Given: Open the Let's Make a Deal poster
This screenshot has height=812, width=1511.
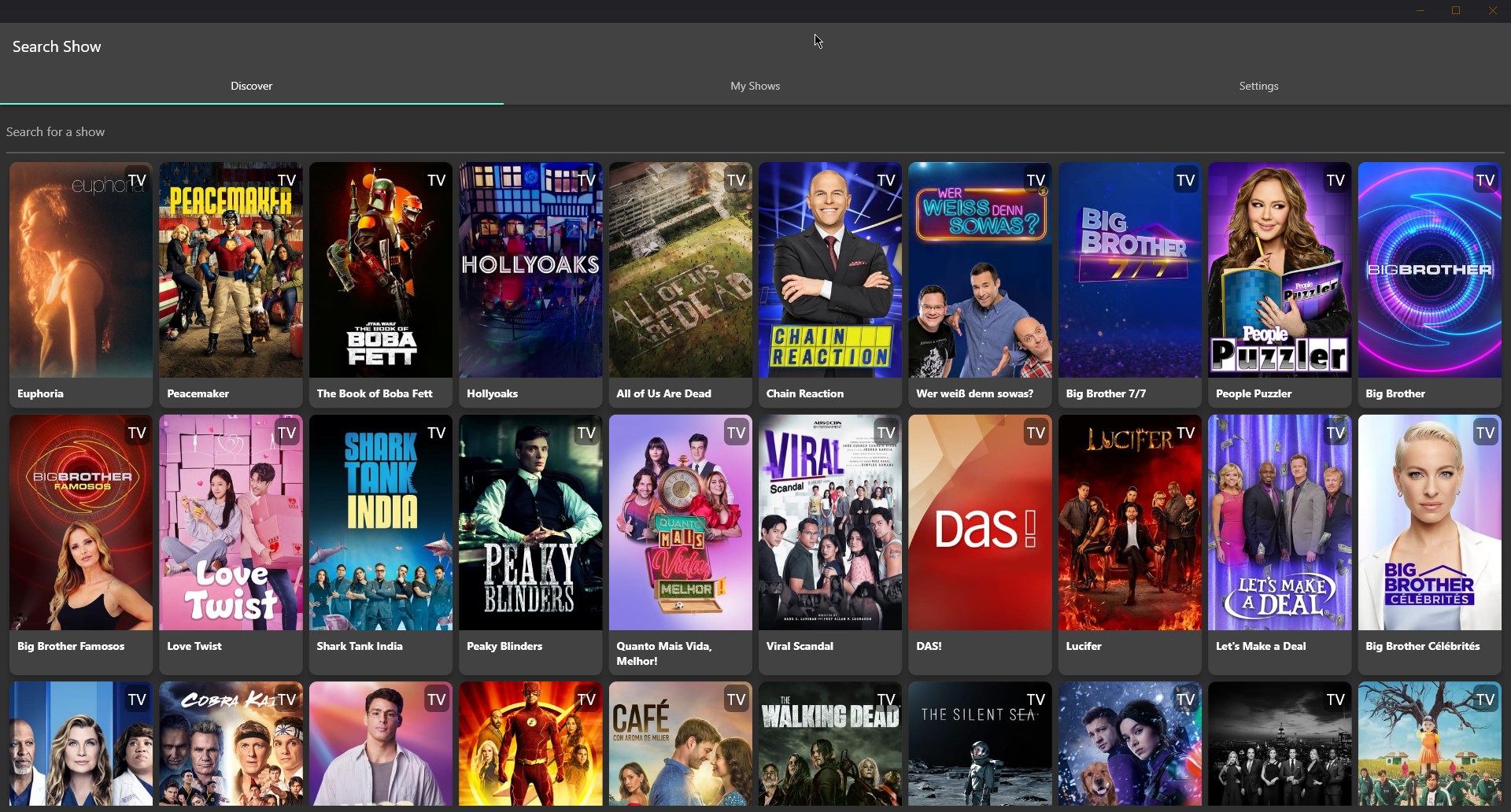Looking at the screenshot, I should pyautogui.click(x=1280, y=522).
